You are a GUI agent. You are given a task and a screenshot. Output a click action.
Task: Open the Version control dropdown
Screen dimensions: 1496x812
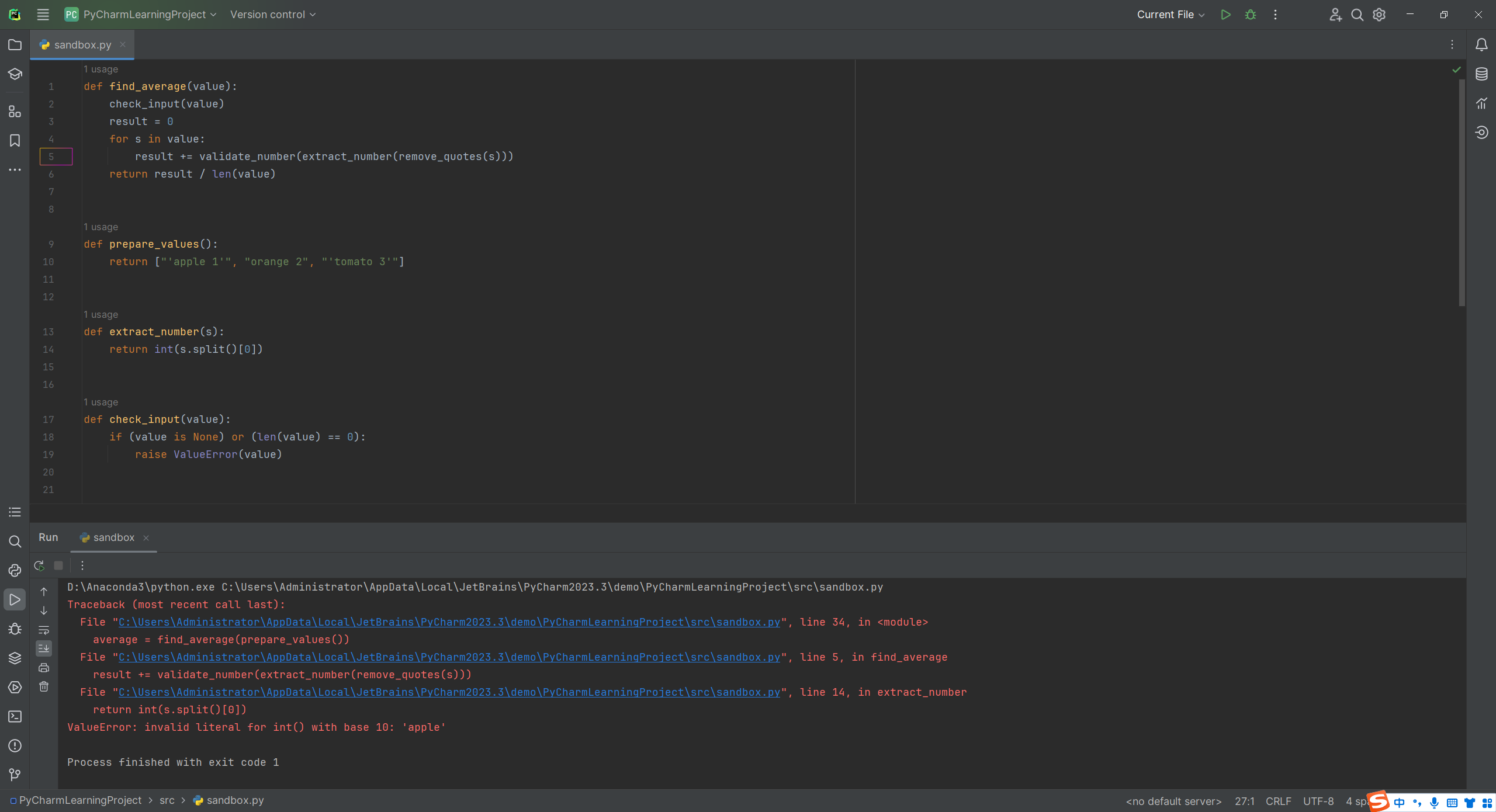pyautogui.click(x=272, y=15)
